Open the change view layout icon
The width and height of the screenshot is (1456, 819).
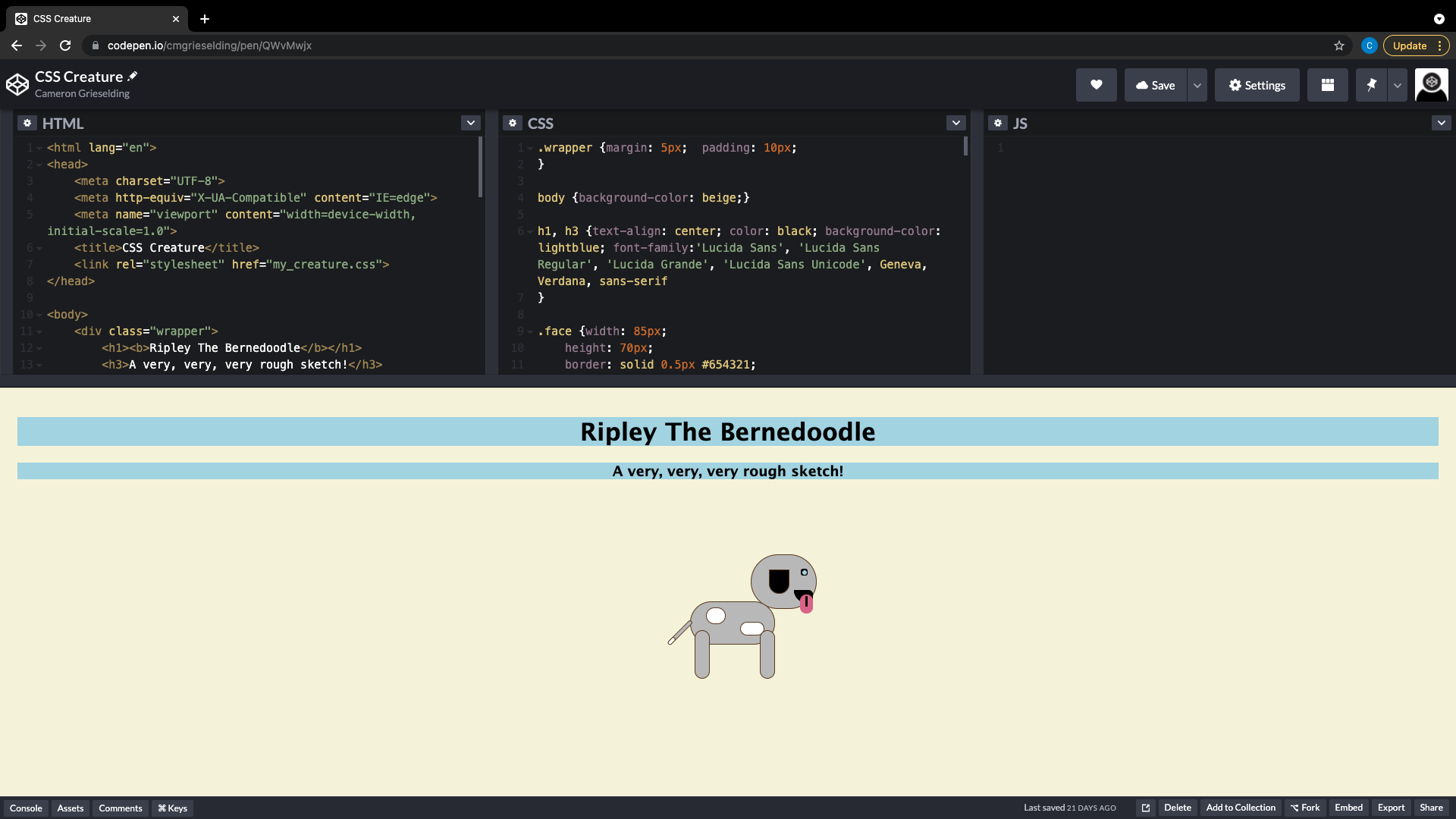[1327, 85]
